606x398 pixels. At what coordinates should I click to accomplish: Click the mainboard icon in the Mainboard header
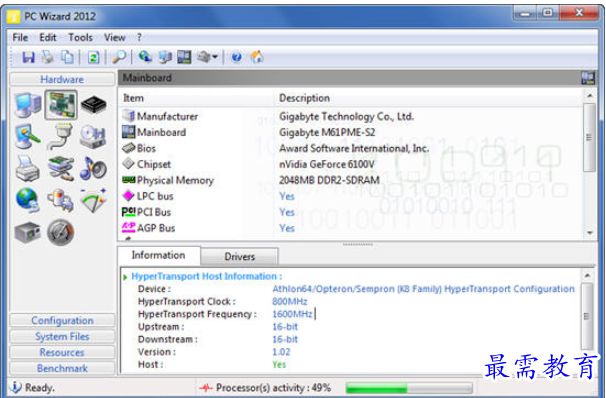pyautogui.click(x=588, y=78)
